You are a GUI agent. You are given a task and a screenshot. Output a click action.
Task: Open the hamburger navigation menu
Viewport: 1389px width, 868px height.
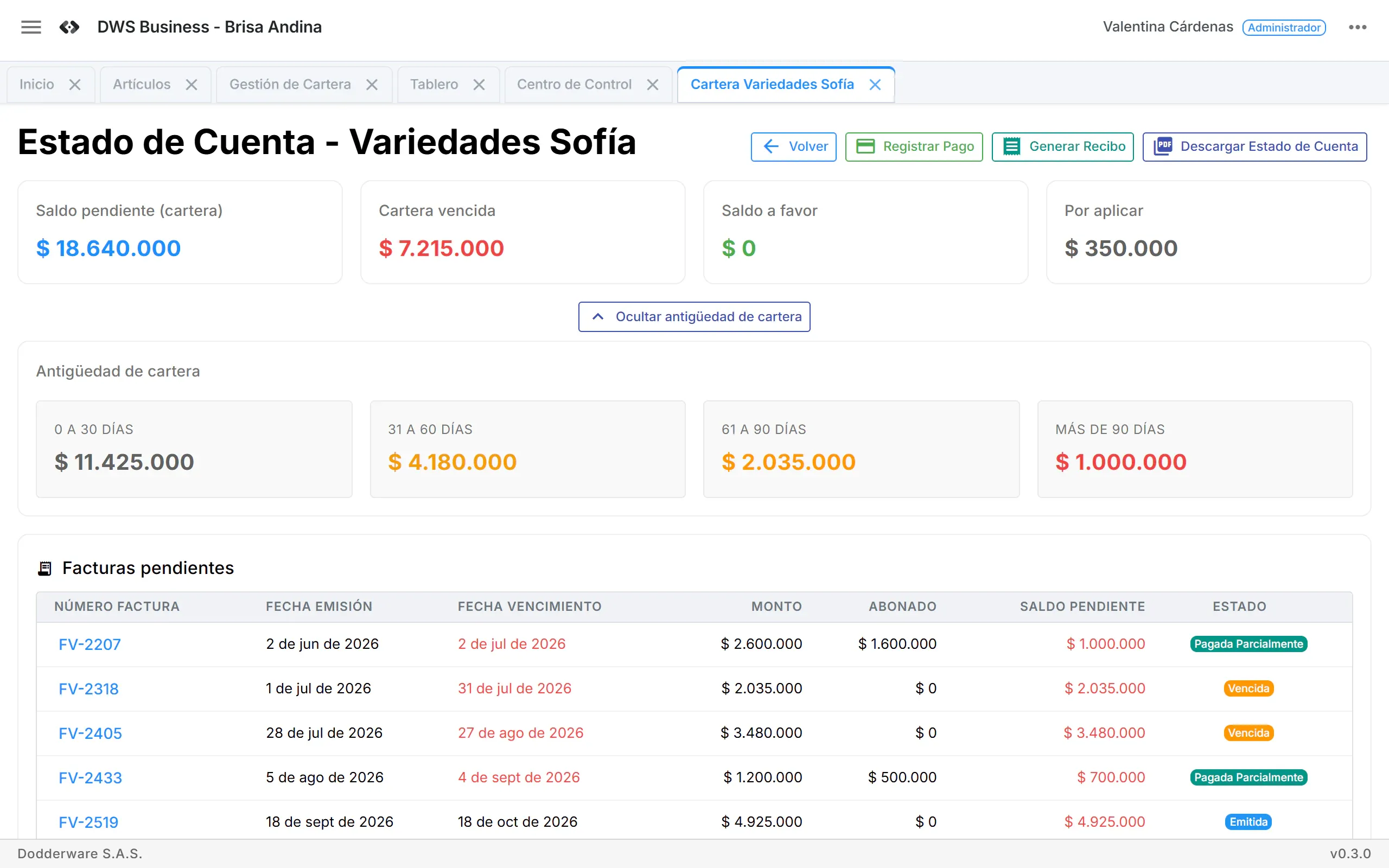(x=31, y=27)
